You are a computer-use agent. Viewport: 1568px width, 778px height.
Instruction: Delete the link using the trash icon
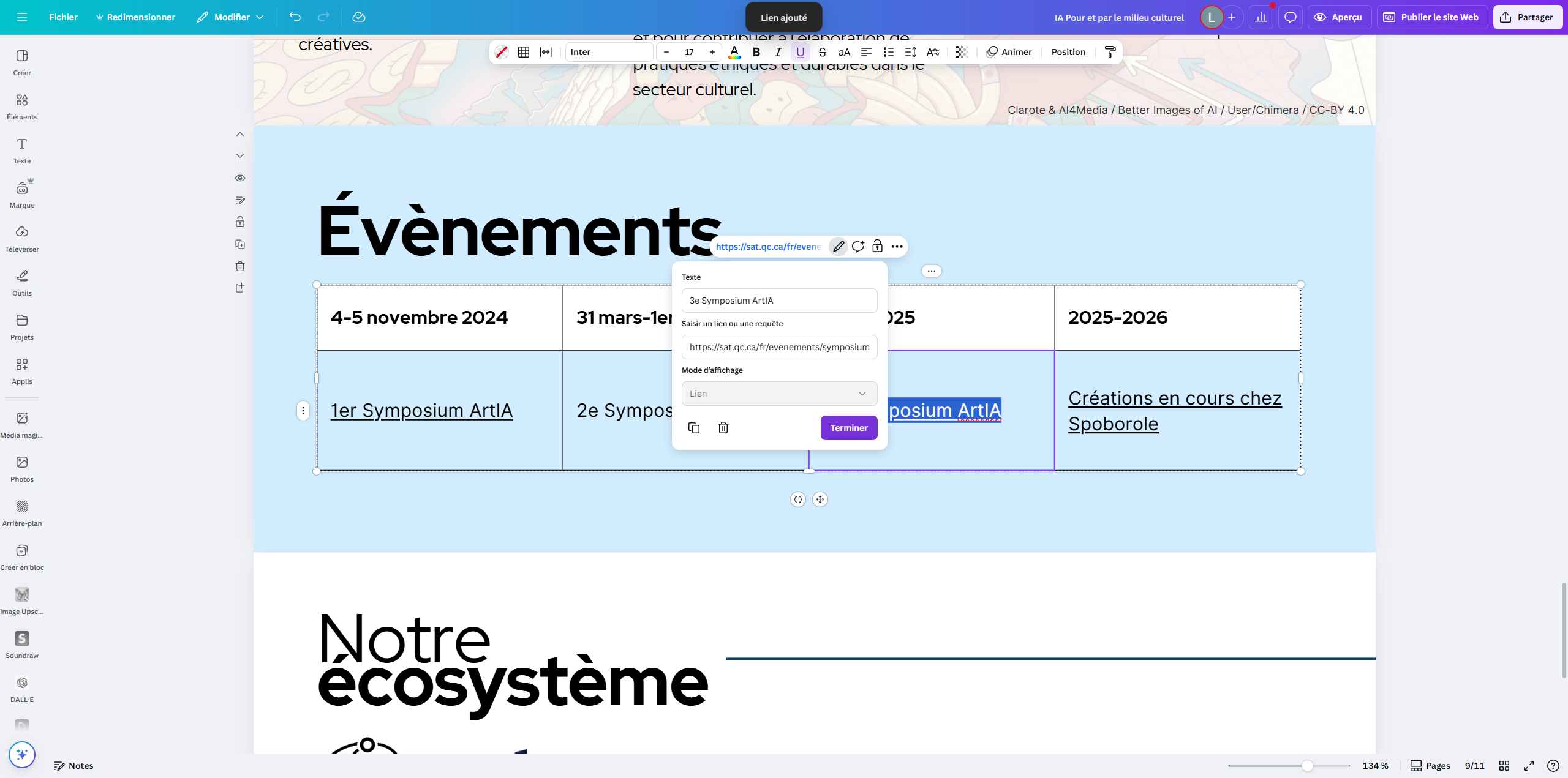tap(723, 427)
